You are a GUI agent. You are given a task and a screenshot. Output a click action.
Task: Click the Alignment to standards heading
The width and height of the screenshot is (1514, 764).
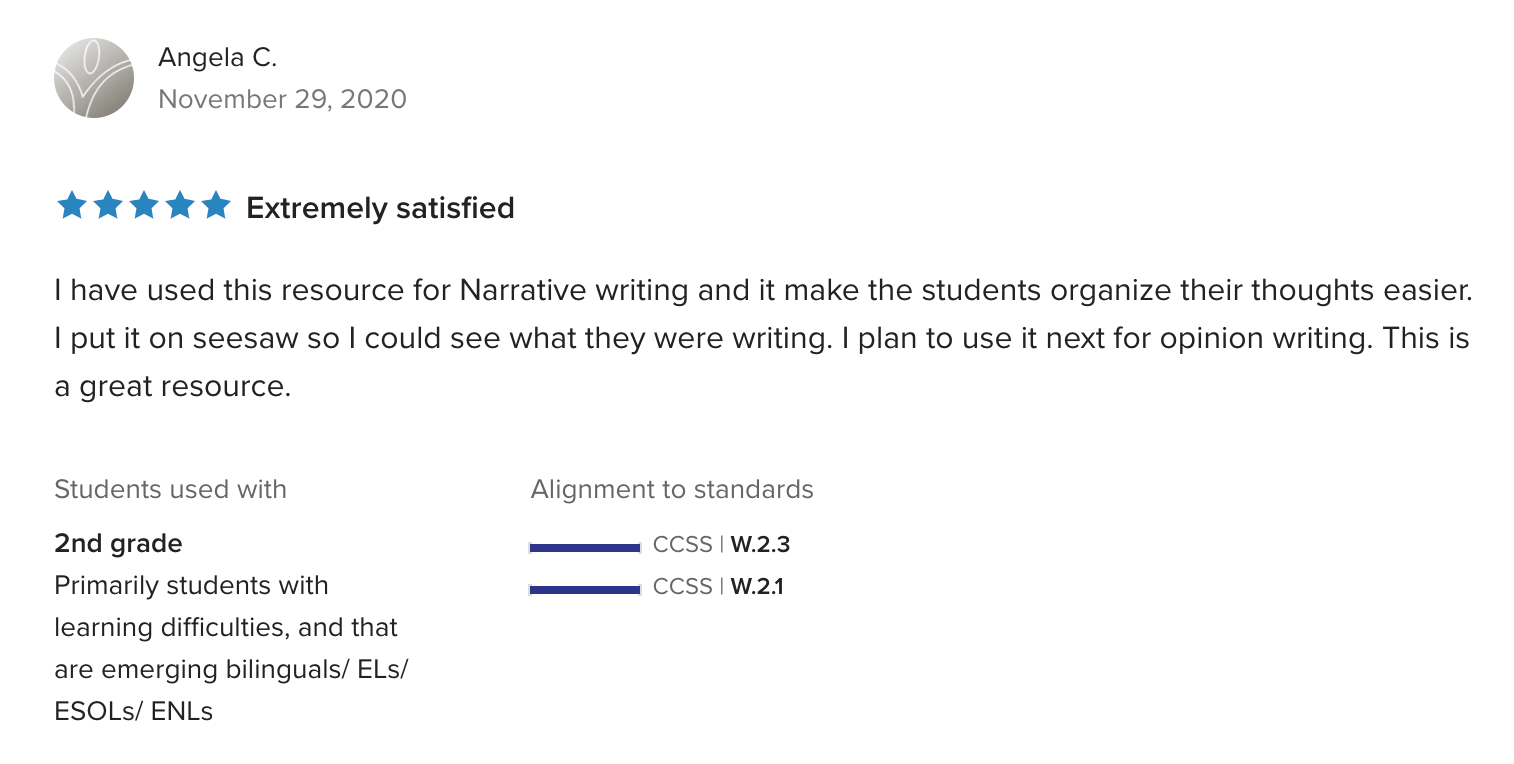tap(672, 489)
